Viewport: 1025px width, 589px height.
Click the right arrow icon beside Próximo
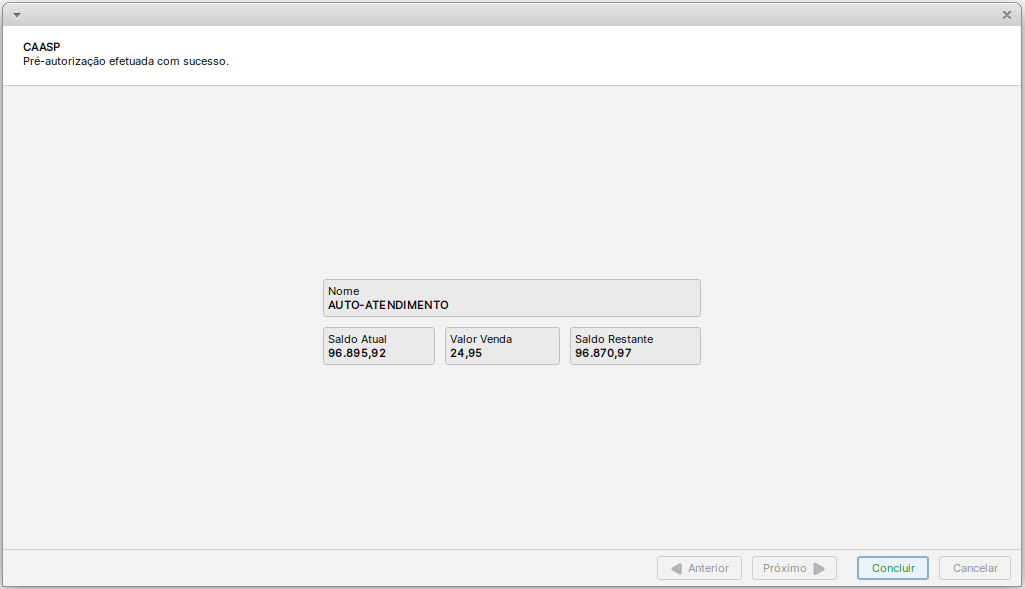coord(819,568)
